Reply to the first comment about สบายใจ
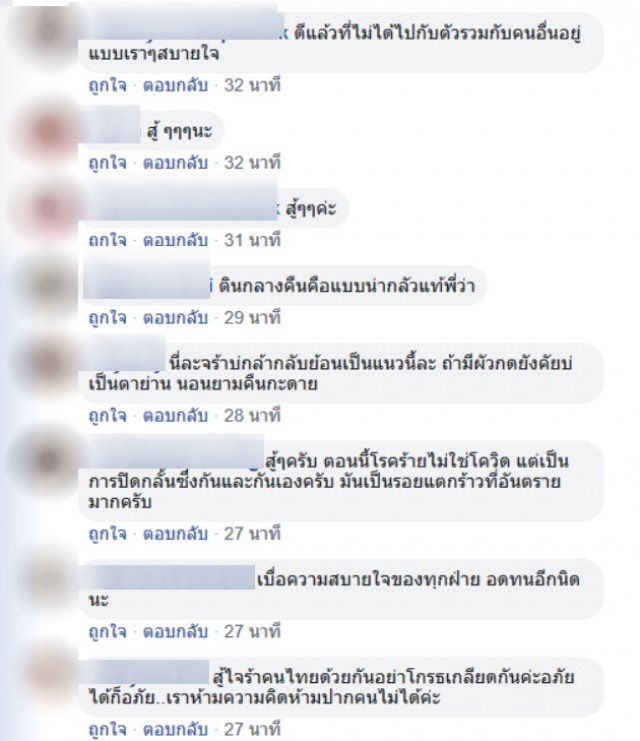Screen dimensions: 640x741 click(x=175, y=86)
